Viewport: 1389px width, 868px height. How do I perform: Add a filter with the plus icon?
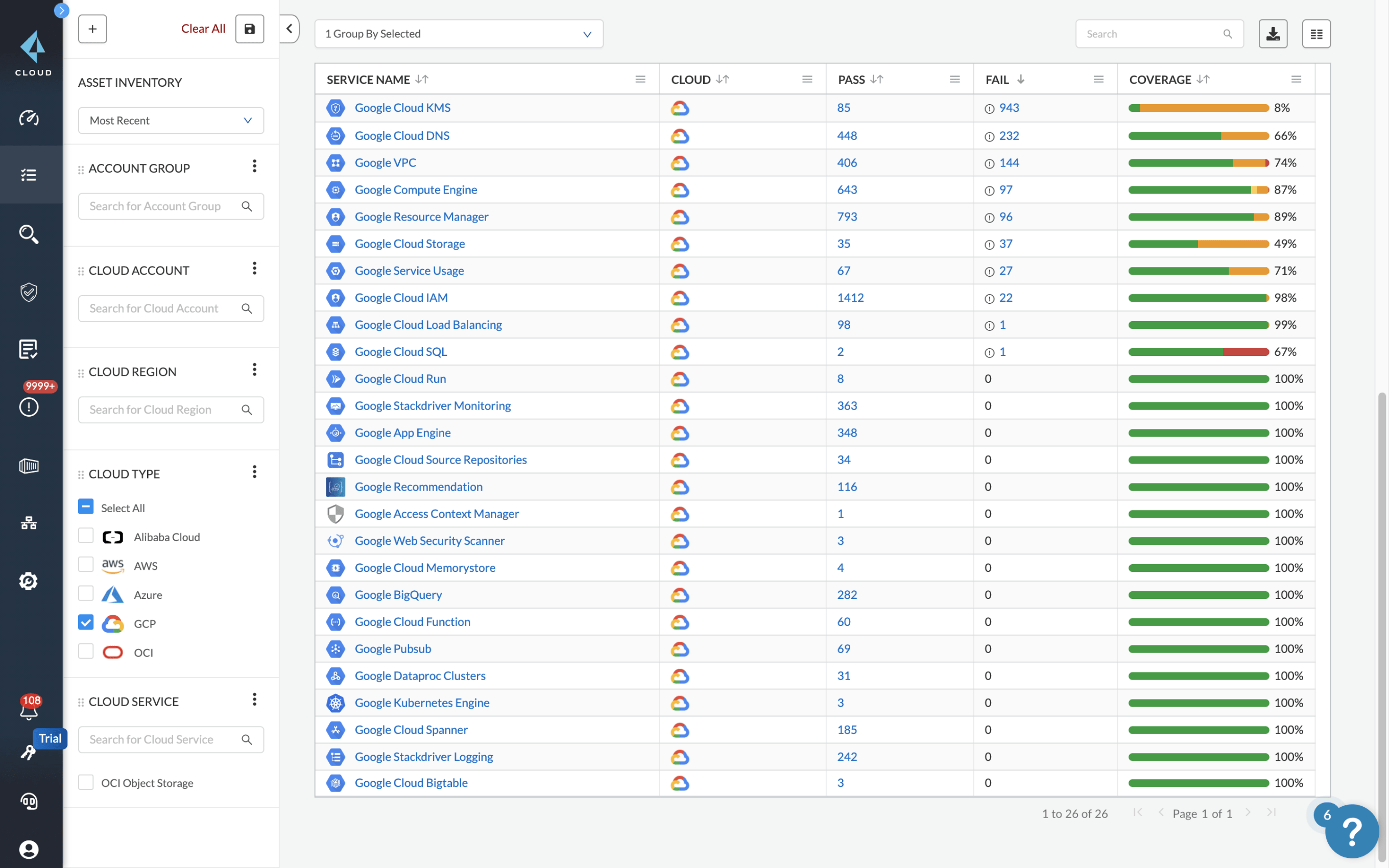click(x=92, y=29)
